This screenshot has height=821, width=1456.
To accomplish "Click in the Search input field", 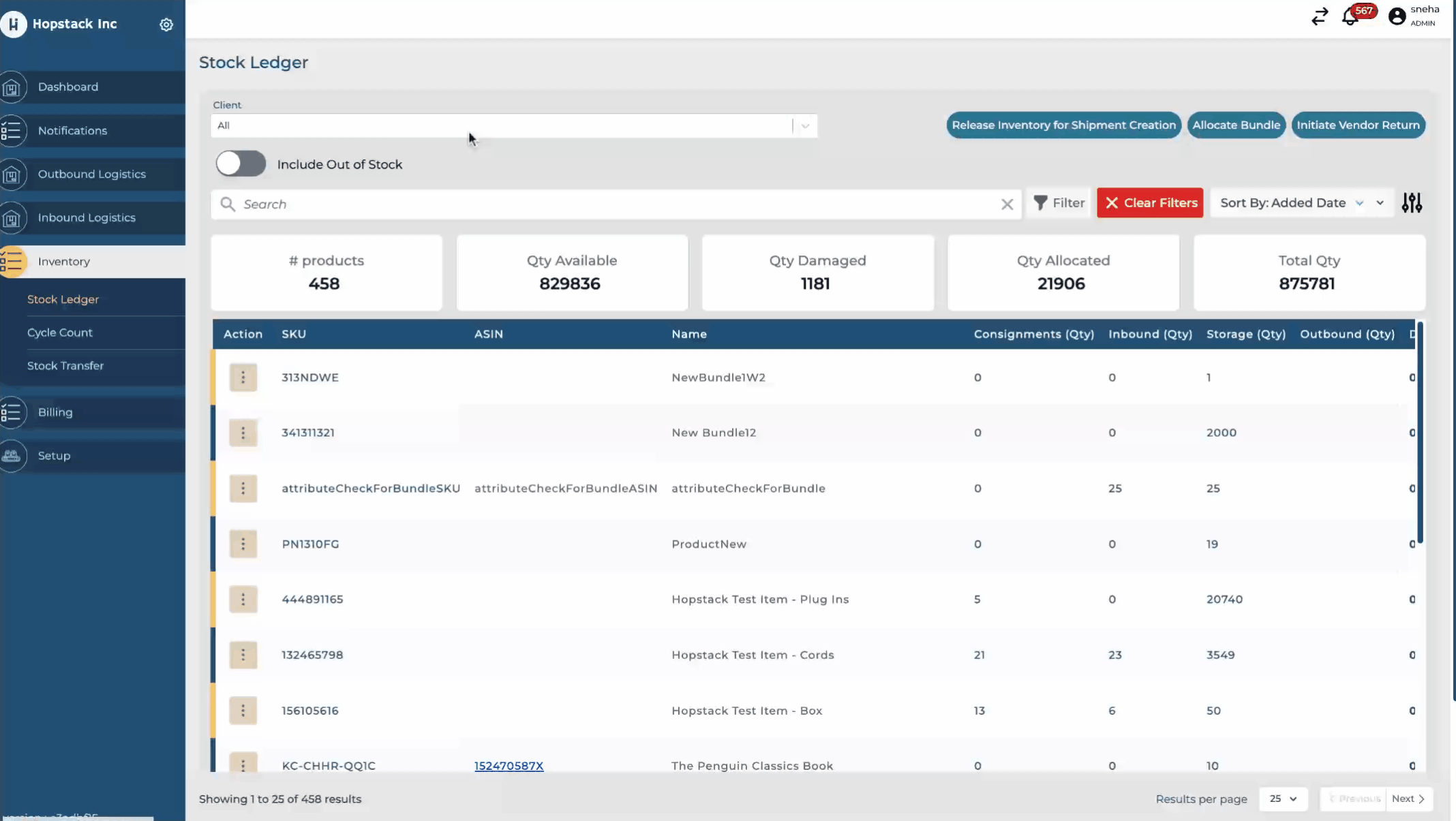I will pyautogui.click(x=613, y=204).
